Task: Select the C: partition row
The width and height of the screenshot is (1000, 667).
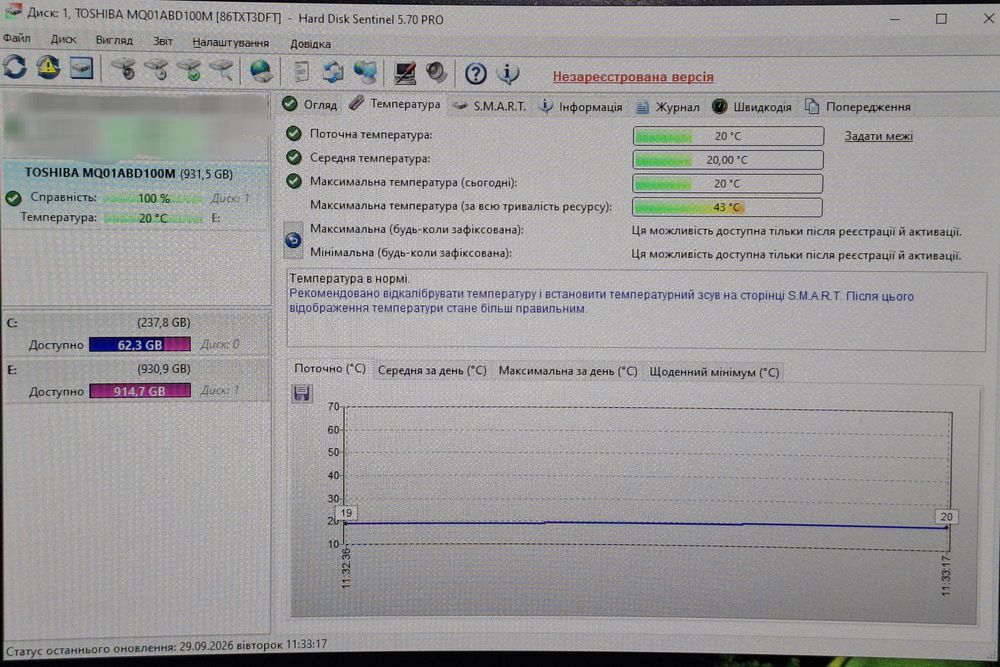Action: click(x=135, y=334)
